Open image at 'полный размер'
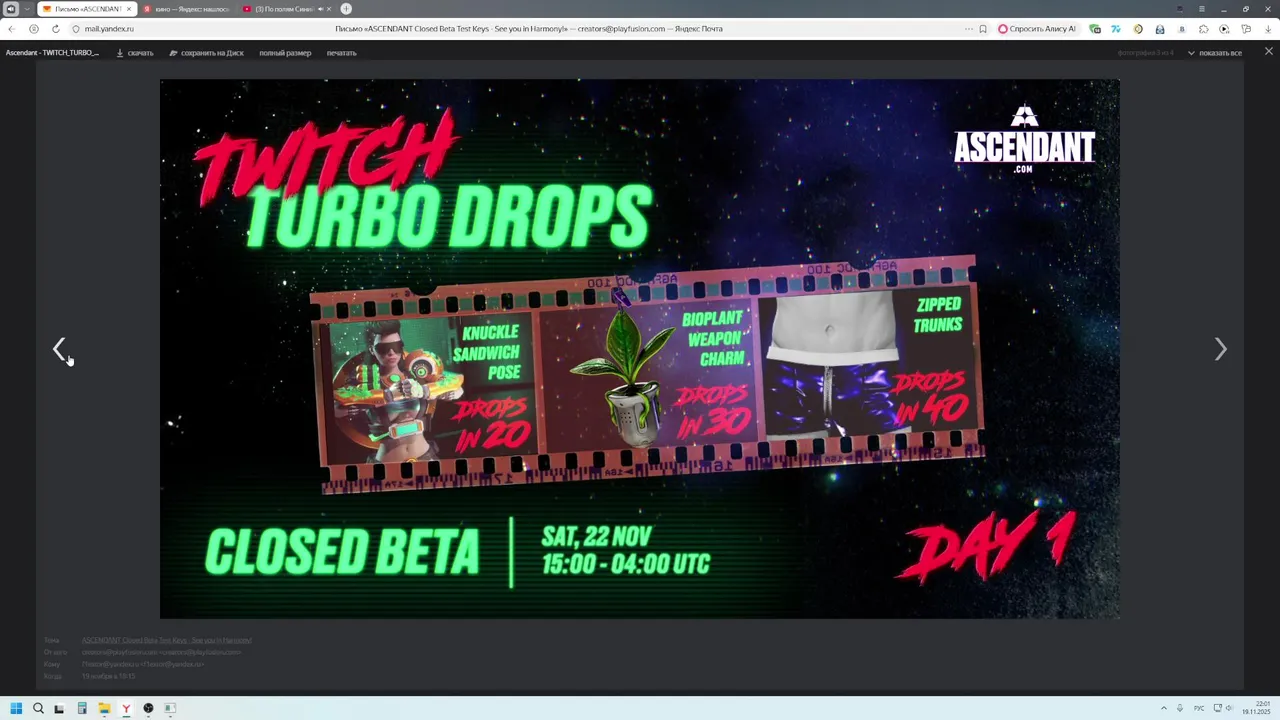Viewport: 1280px width, 720px height. [285, 53]
